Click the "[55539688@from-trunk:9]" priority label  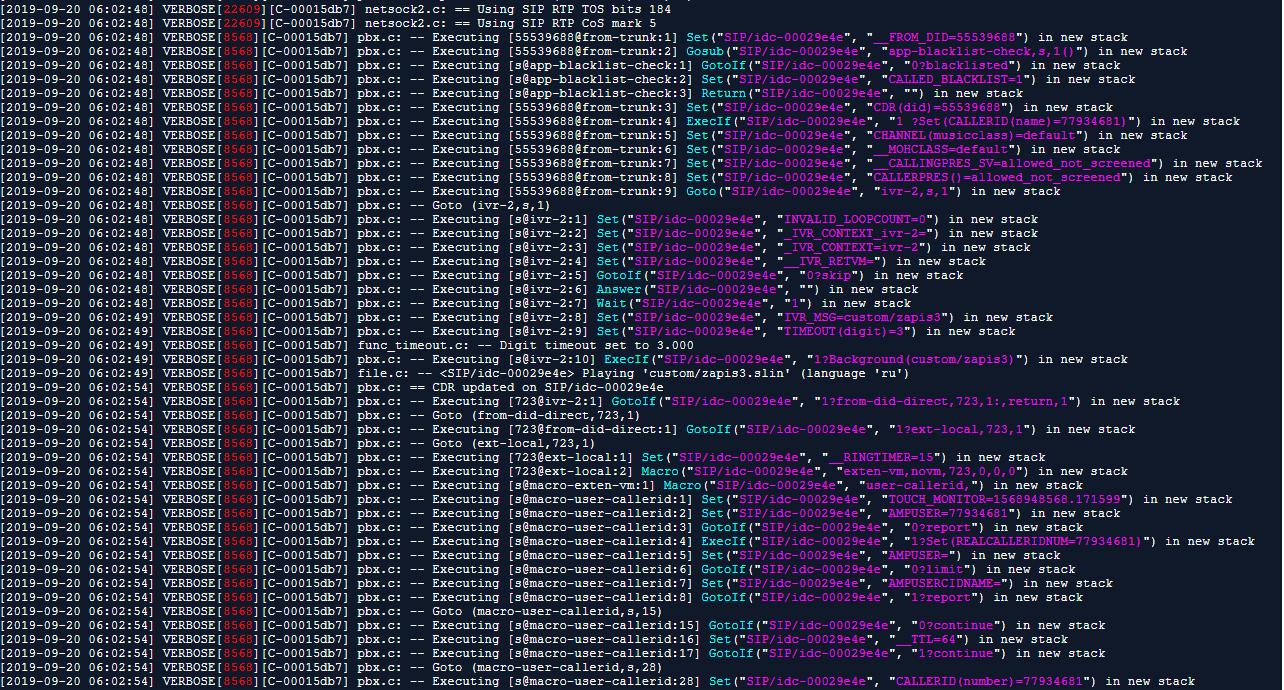pyautogui.click(x=593, y=191)
